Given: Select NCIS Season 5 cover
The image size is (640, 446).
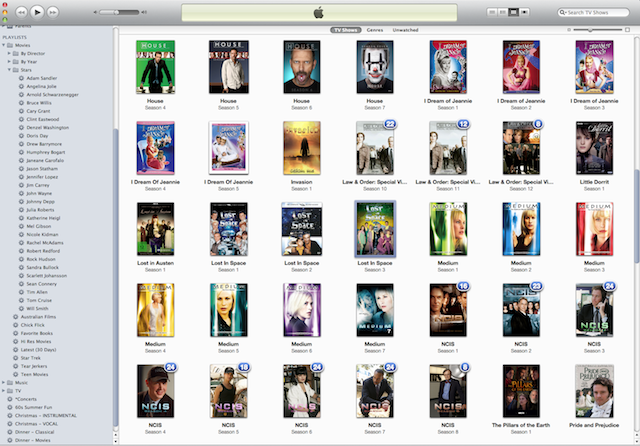Looking at the screenshot, I should 228,391.
